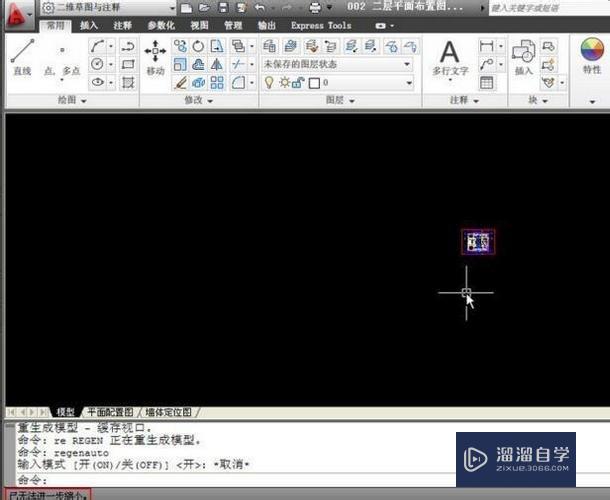Screen dimensions: 610x500
Task: Select the Circle drawing tool
Action: point(97,64)
